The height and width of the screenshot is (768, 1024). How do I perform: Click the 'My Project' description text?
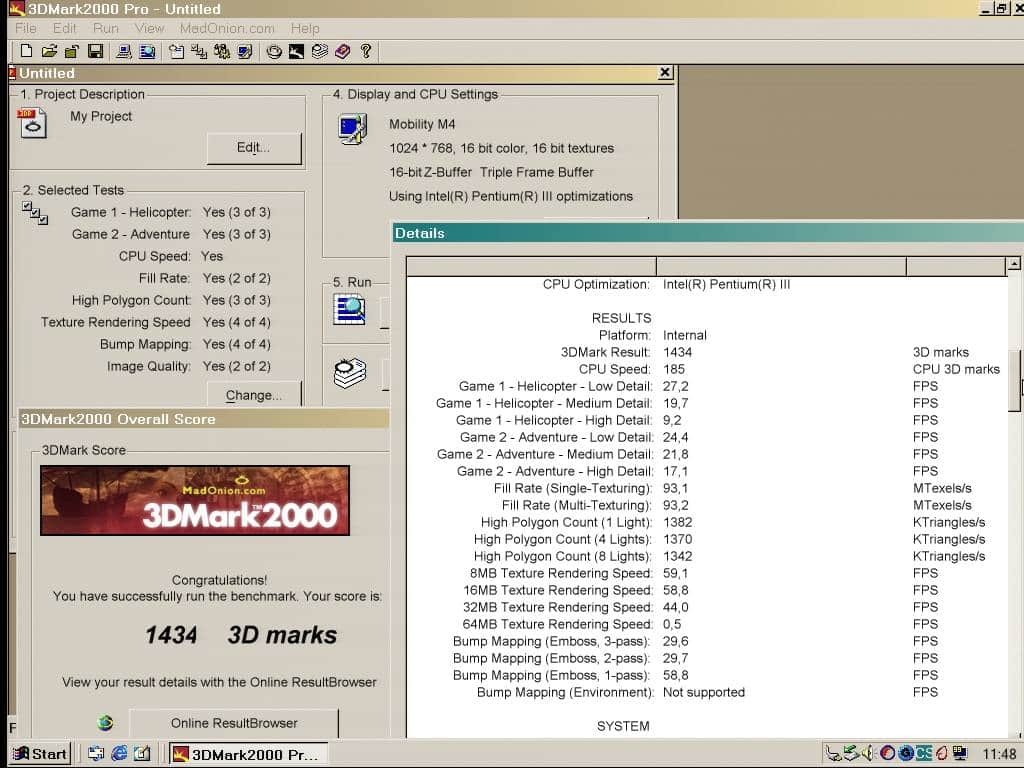coord(101,116)
